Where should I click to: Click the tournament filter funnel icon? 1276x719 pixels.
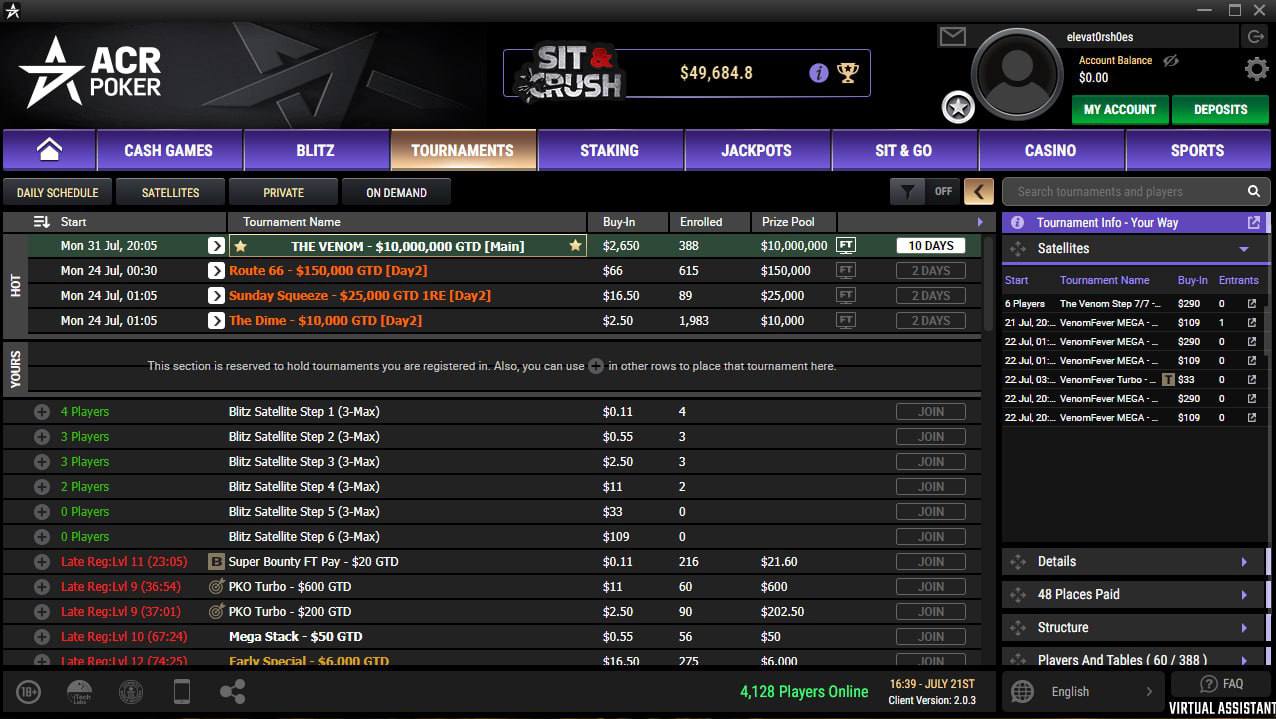[907, 192]
